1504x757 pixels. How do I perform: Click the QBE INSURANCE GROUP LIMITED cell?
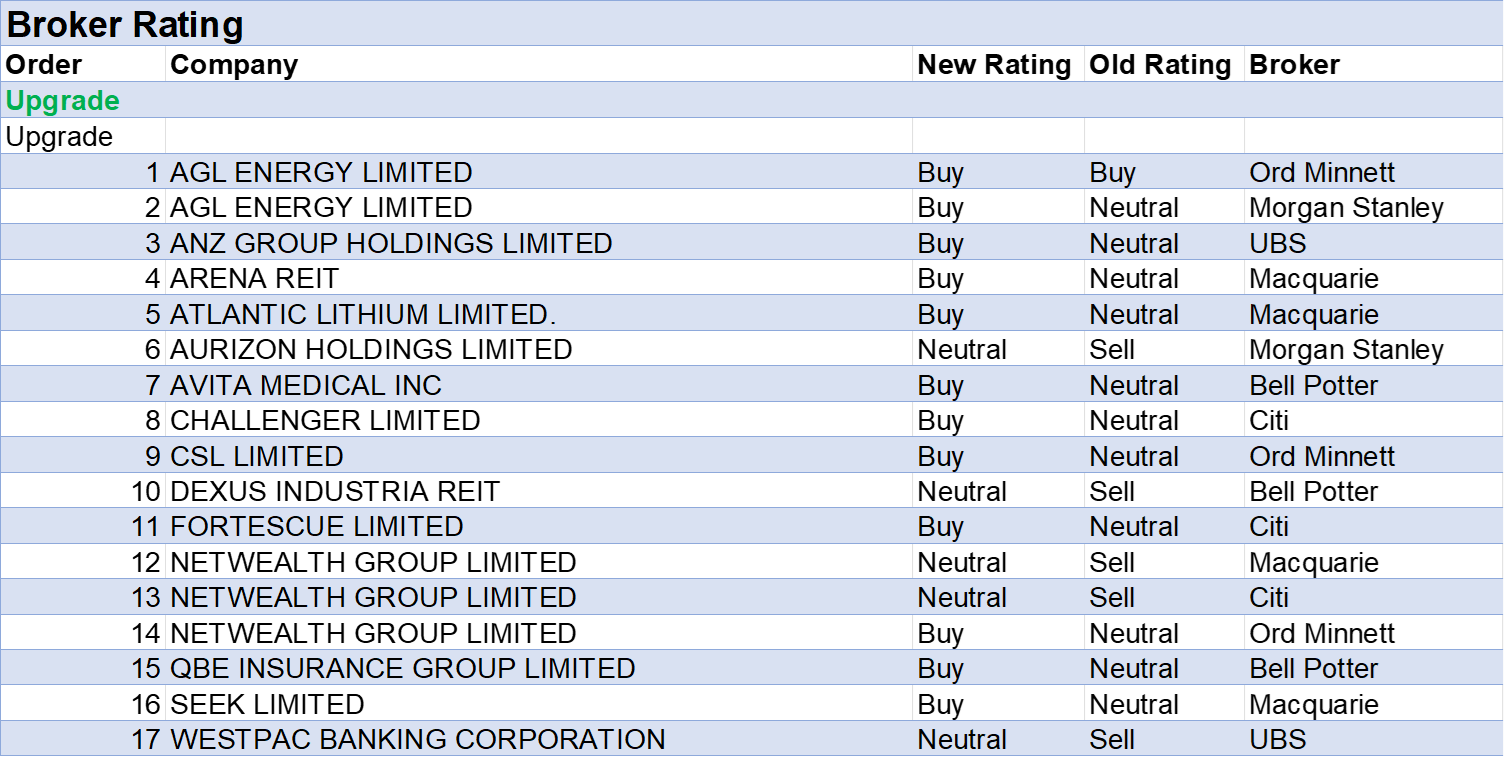click(x=403, y=669)
